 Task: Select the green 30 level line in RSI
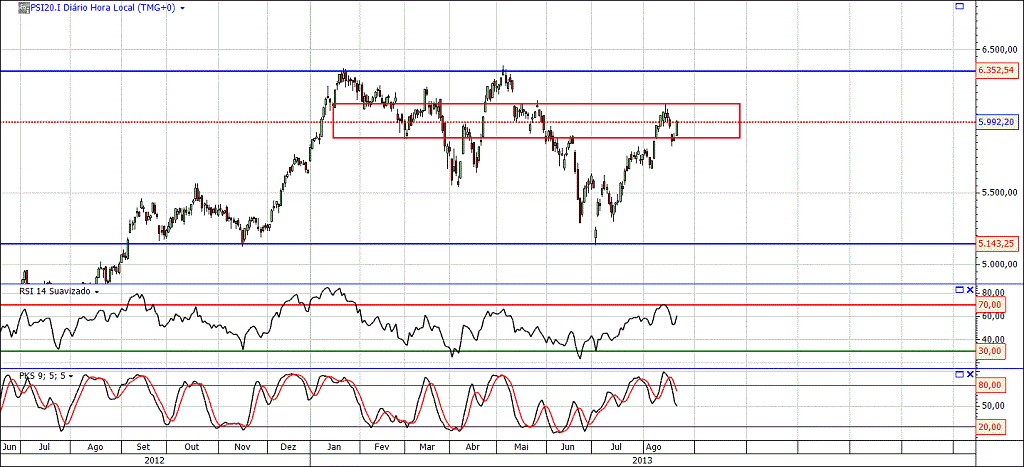pyautogui.click(x=487, y=351)
